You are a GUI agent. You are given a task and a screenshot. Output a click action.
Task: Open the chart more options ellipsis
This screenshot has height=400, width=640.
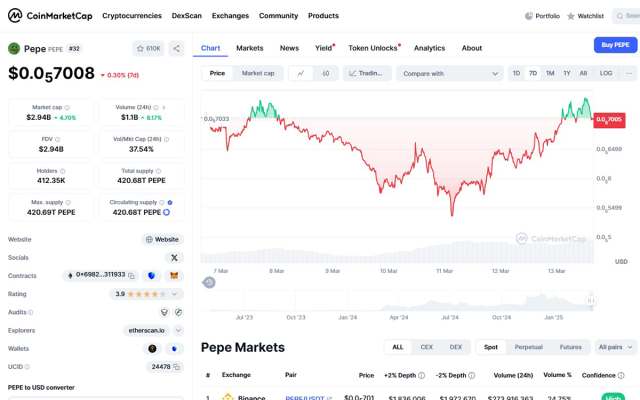point(629,73)
